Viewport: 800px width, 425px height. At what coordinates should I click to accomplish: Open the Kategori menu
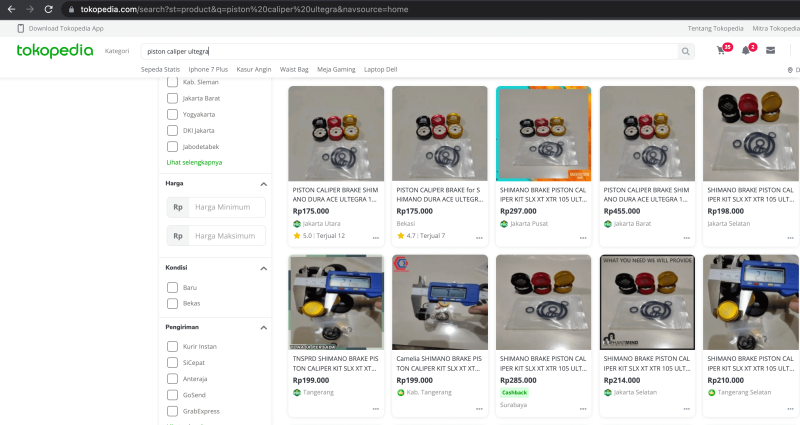117,51
